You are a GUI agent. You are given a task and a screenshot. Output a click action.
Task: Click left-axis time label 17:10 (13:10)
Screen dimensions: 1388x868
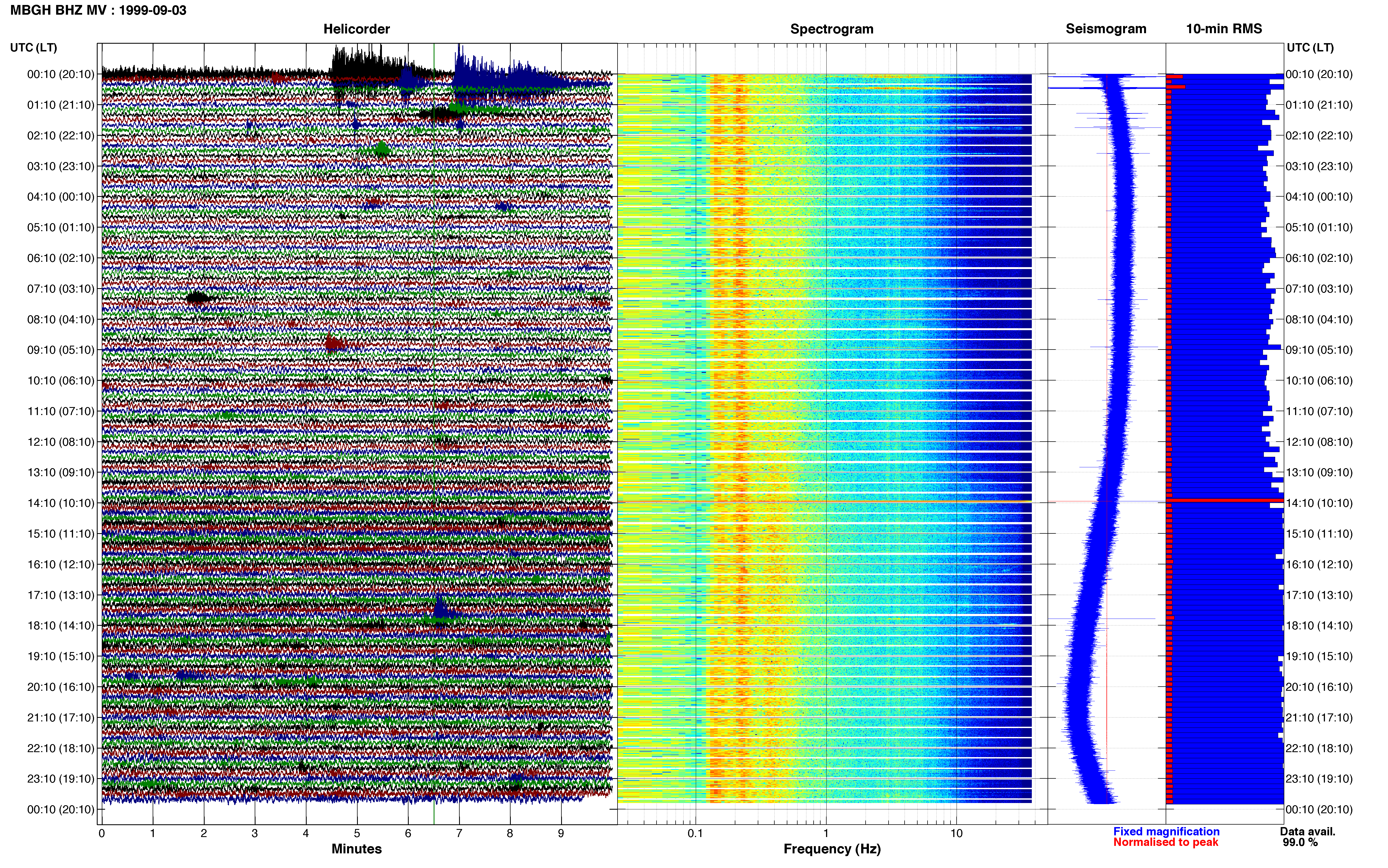tap(61, 595)
